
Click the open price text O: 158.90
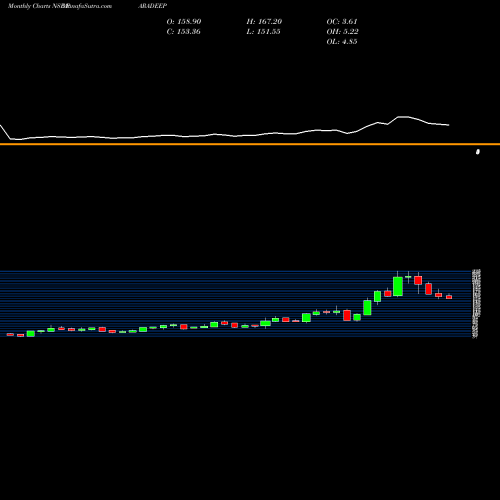[x=184, y=22]
